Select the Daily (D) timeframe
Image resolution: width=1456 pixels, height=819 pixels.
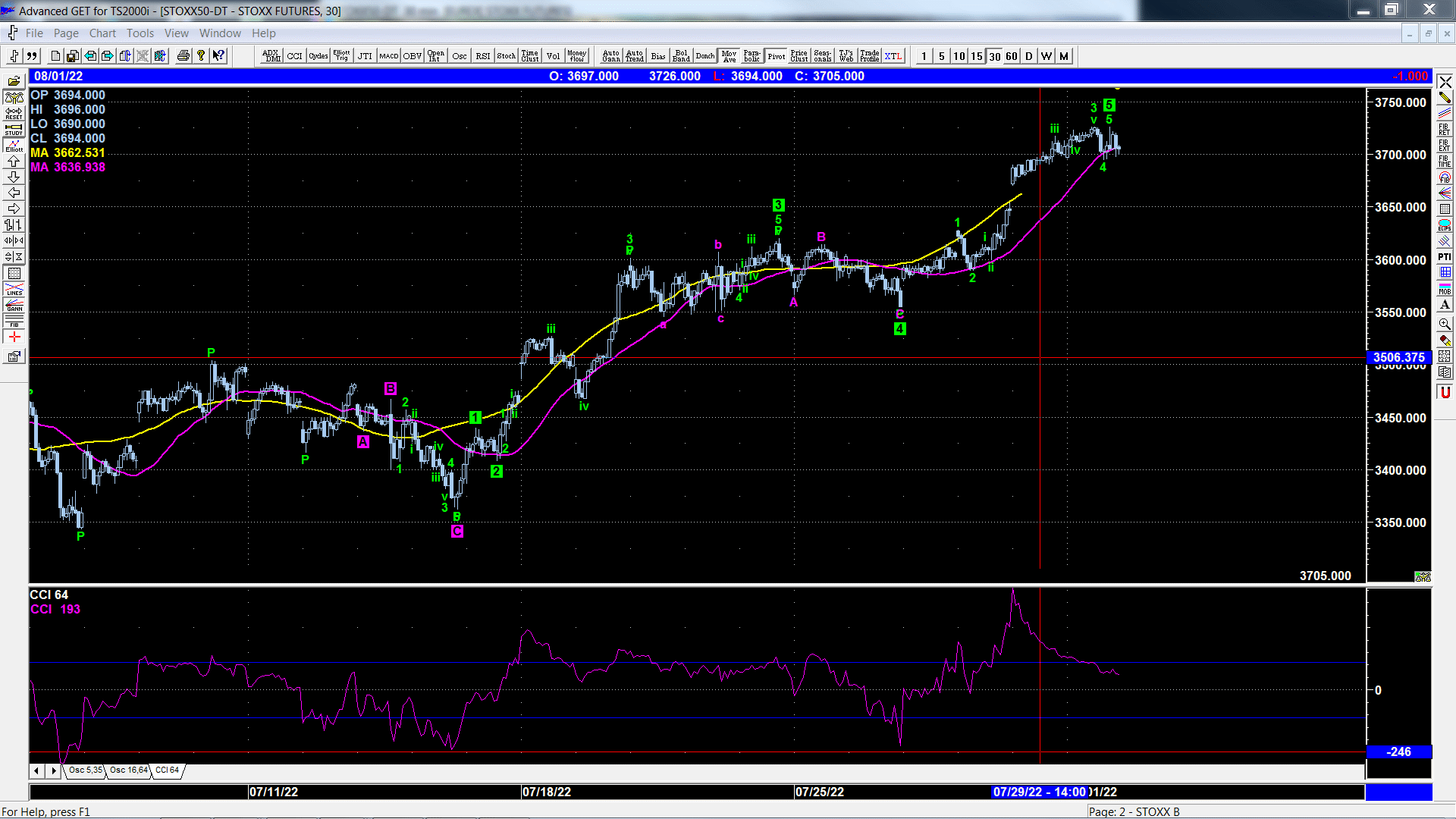[1028, 56]
